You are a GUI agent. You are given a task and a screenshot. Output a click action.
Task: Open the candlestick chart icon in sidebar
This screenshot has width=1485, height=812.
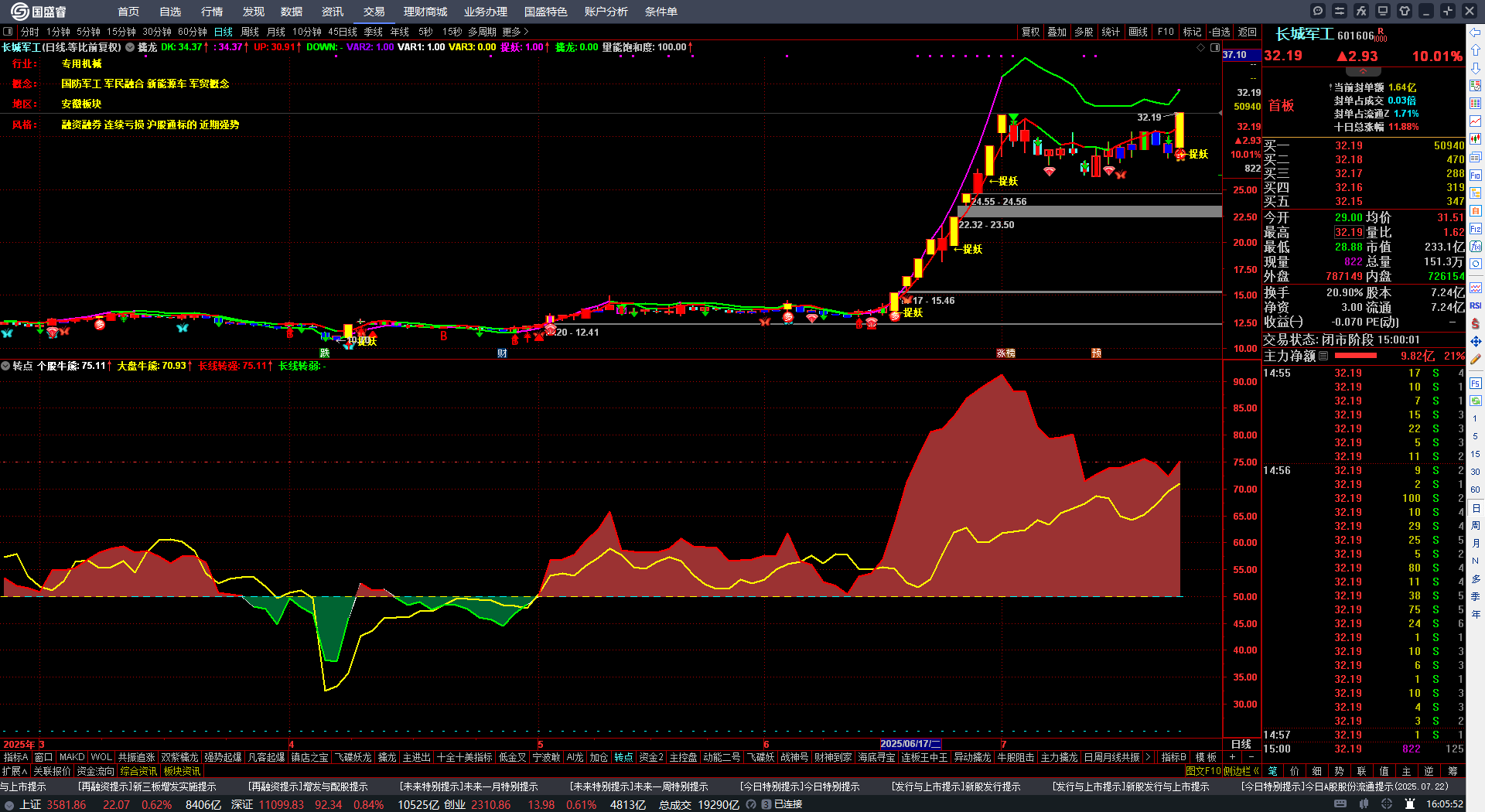click(1476, 139)
